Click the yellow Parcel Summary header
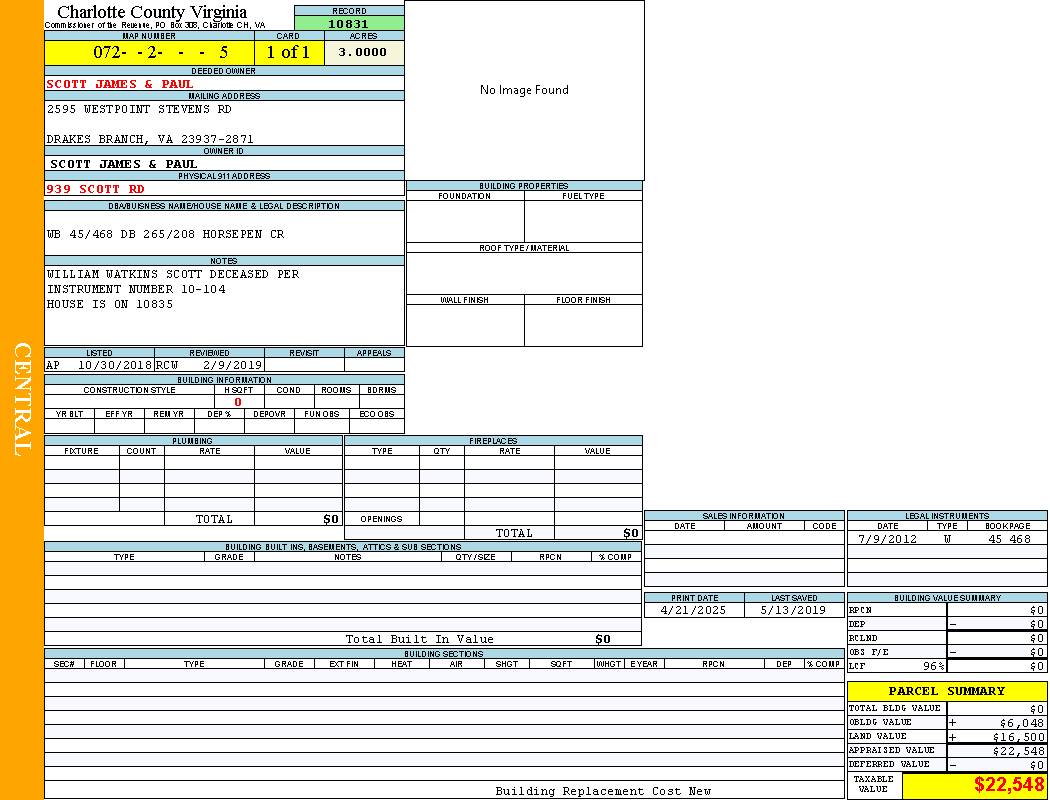1050x800 pixels. click(946, 691)
